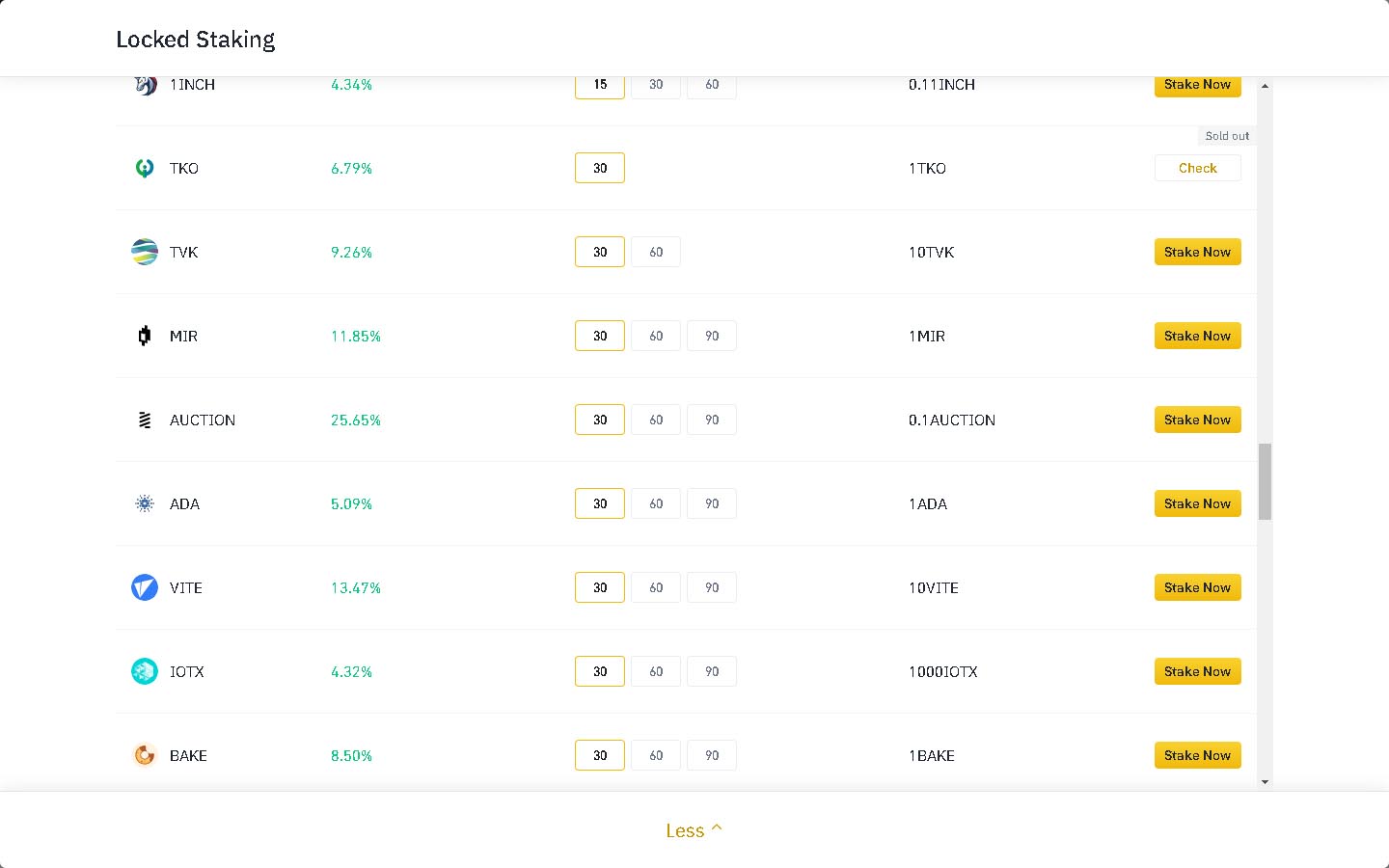1389x868 pixels.
Task: Click the MIR coin icon
Action: (145, 336)
